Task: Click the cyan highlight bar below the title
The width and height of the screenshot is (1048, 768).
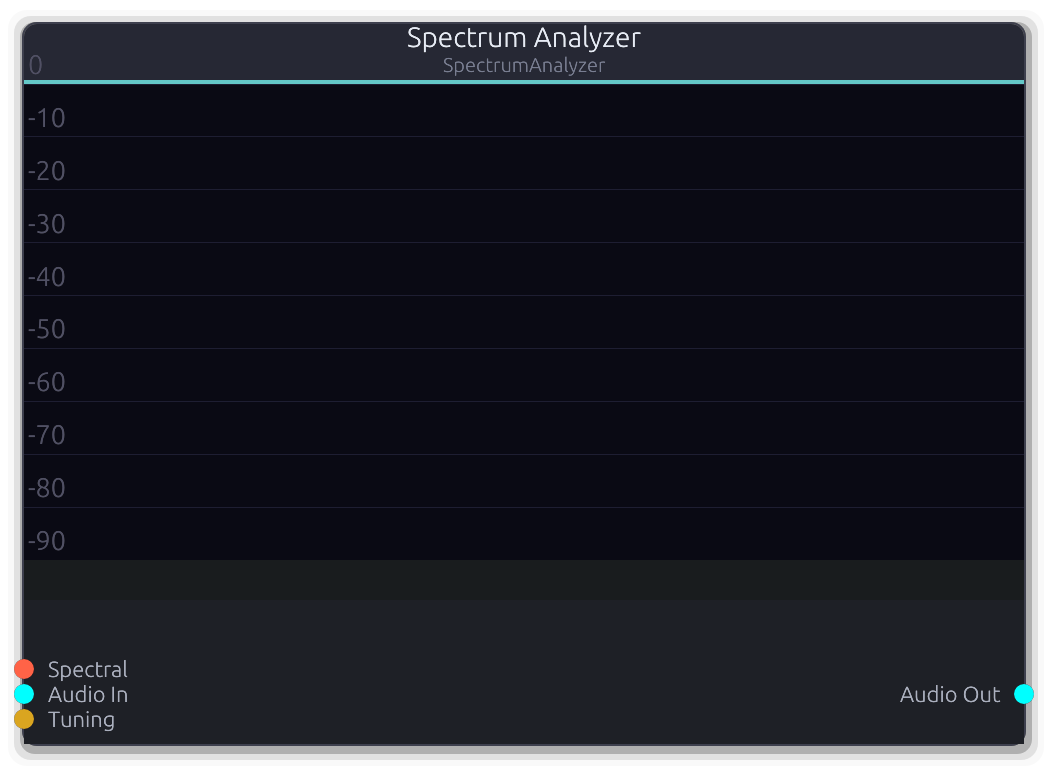Action: (523, 80)
